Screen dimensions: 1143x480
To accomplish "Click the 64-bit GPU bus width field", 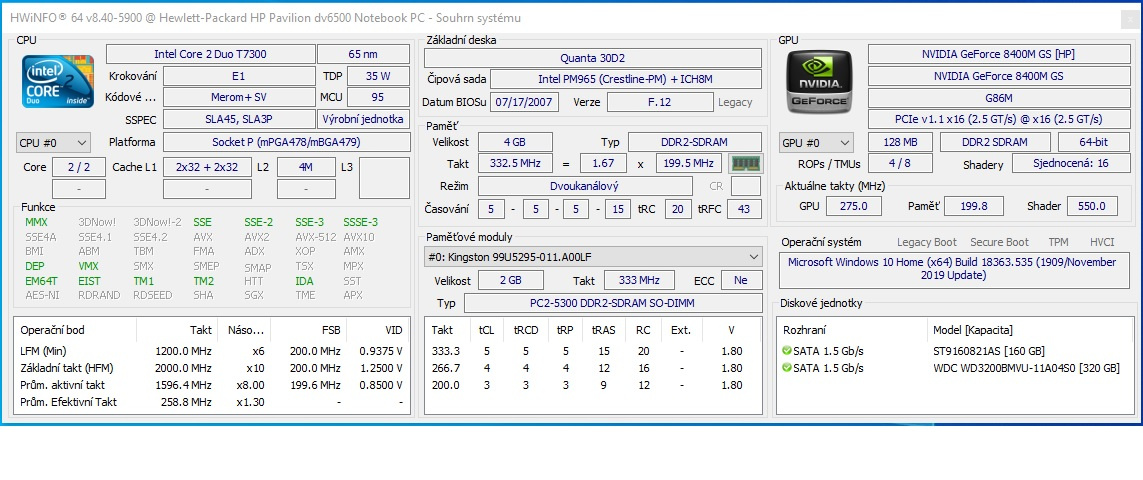I will (x=1093, y=142).
